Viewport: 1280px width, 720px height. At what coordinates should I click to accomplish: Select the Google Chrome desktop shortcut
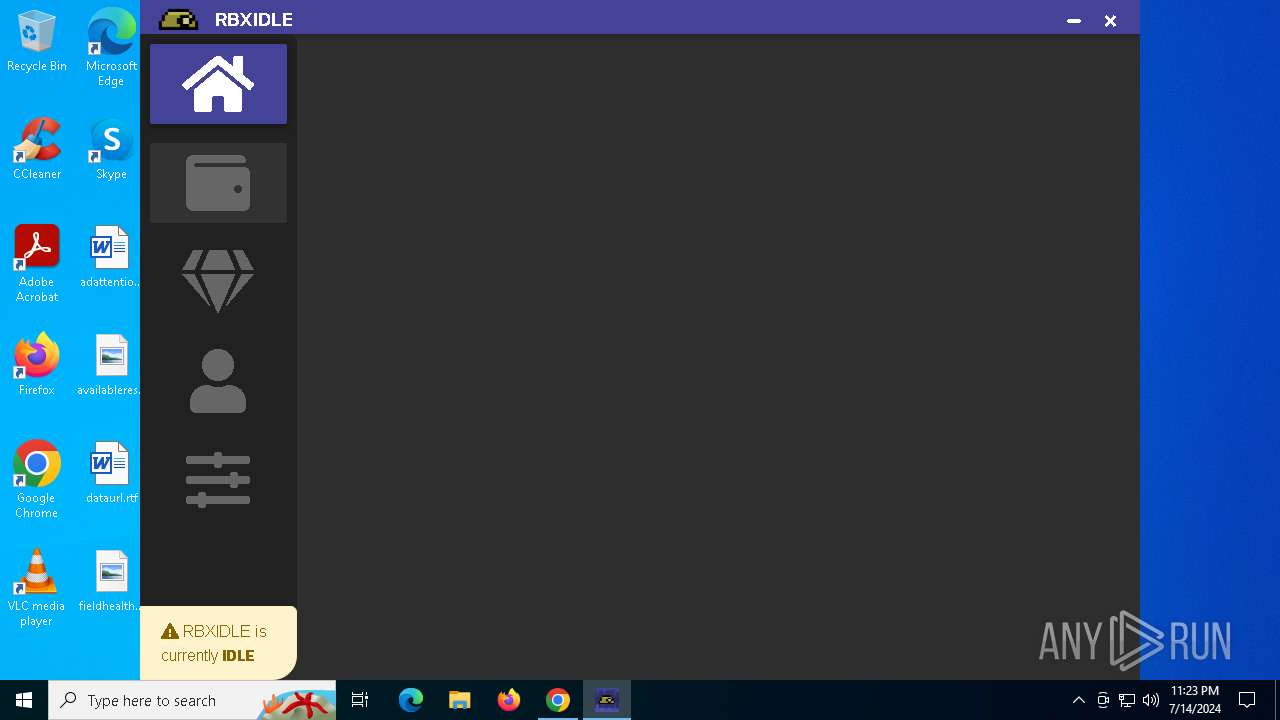tap(37, 480)
